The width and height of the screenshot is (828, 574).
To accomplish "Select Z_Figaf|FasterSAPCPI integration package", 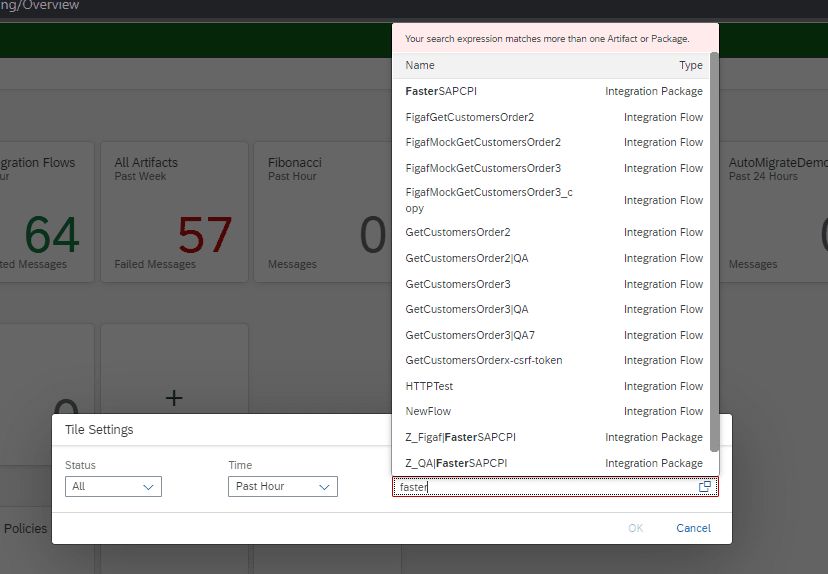I will click(553, 437).
